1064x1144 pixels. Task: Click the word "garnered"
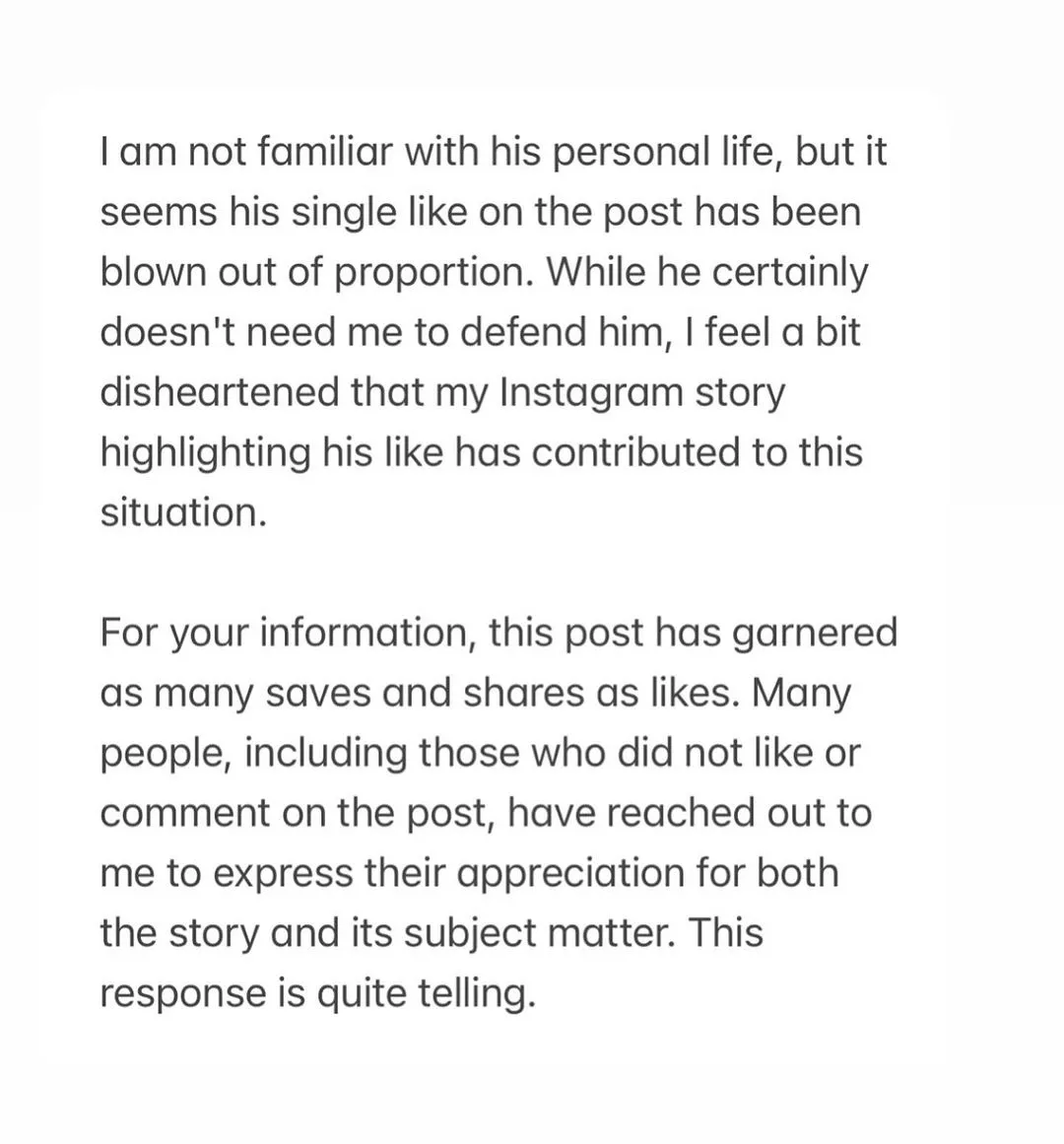(816, 633)
